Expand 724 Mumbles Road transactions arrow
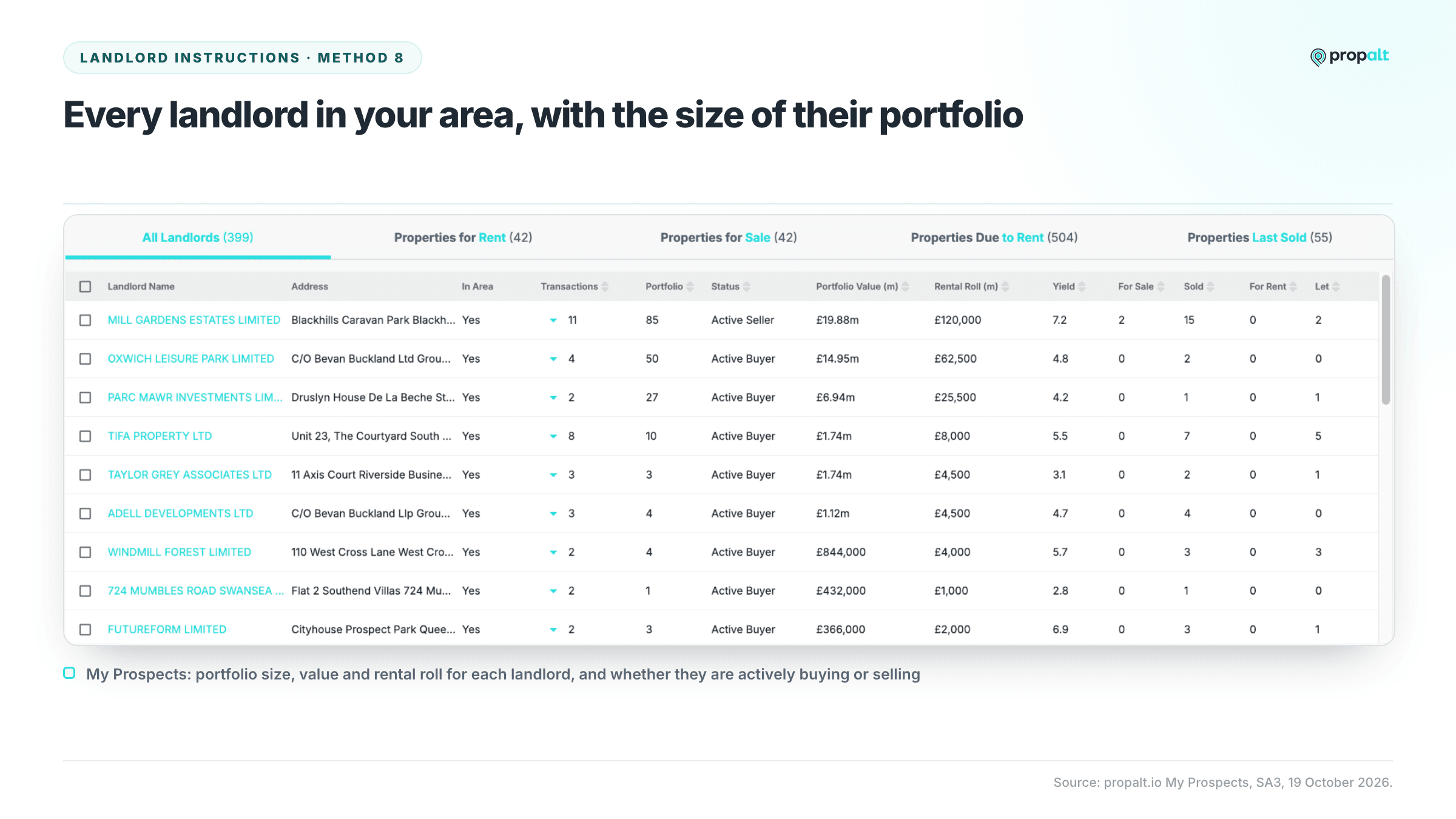This screenshot has height=819, width=1456. 553,591
